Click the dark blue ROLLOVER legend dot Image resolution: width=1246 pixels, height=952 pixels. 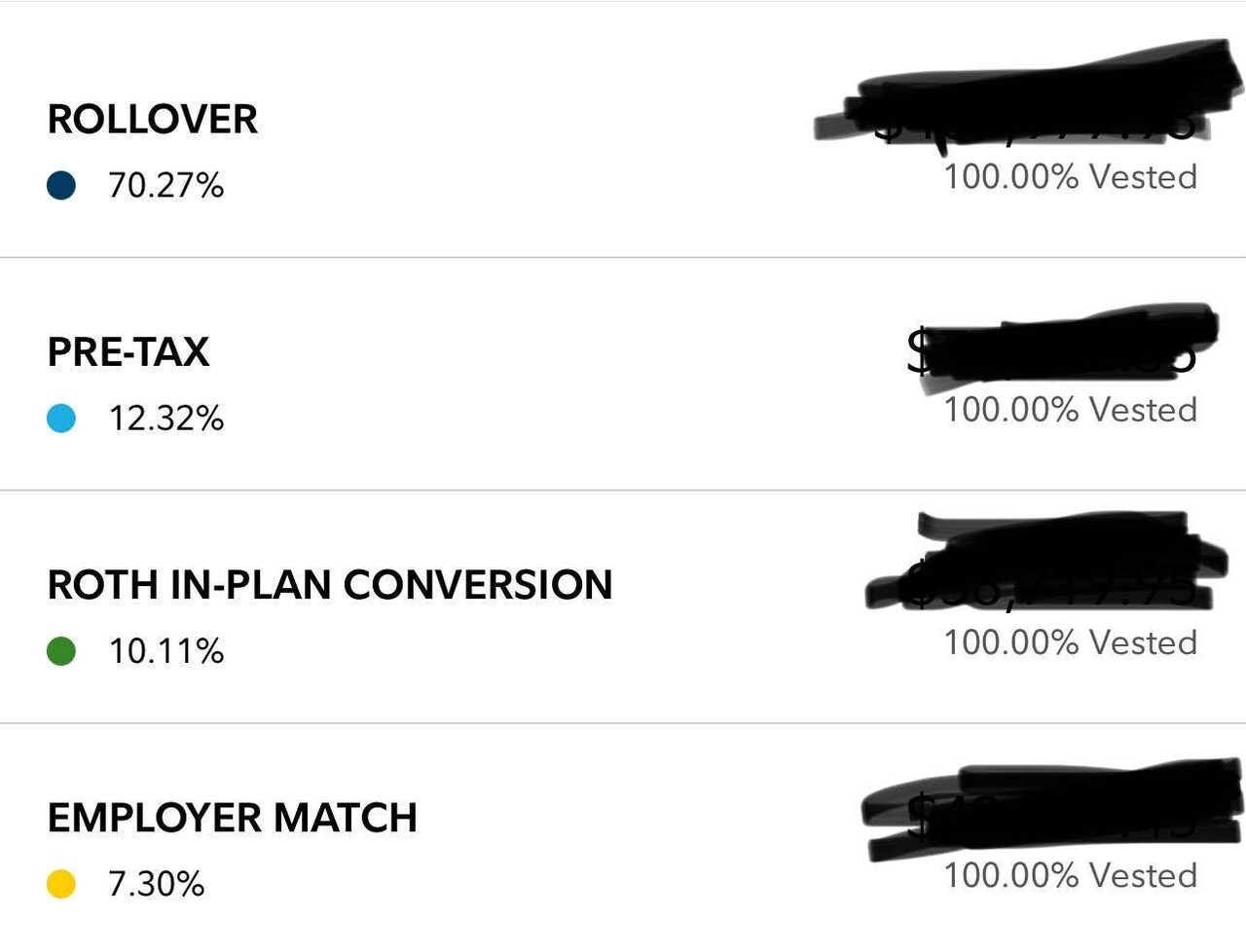coord(62,186)
